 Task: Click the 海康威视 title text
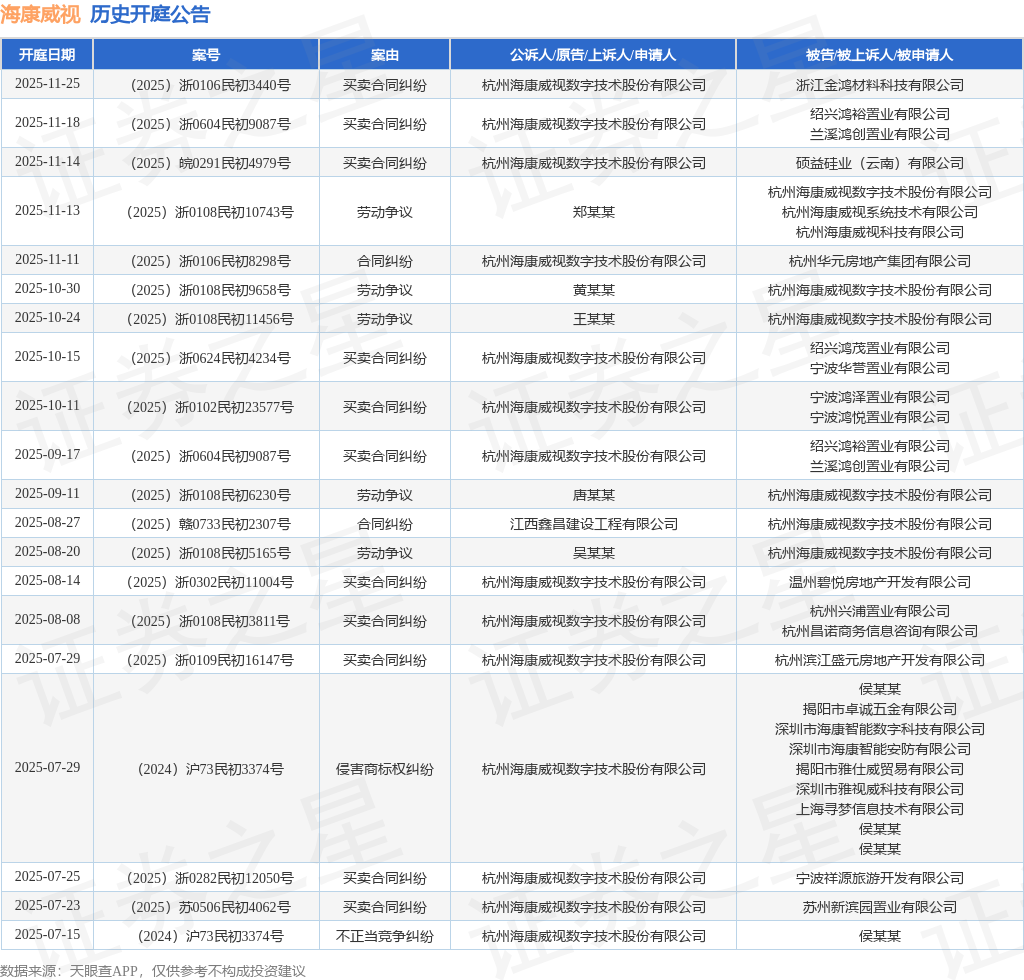pos(40,14)
